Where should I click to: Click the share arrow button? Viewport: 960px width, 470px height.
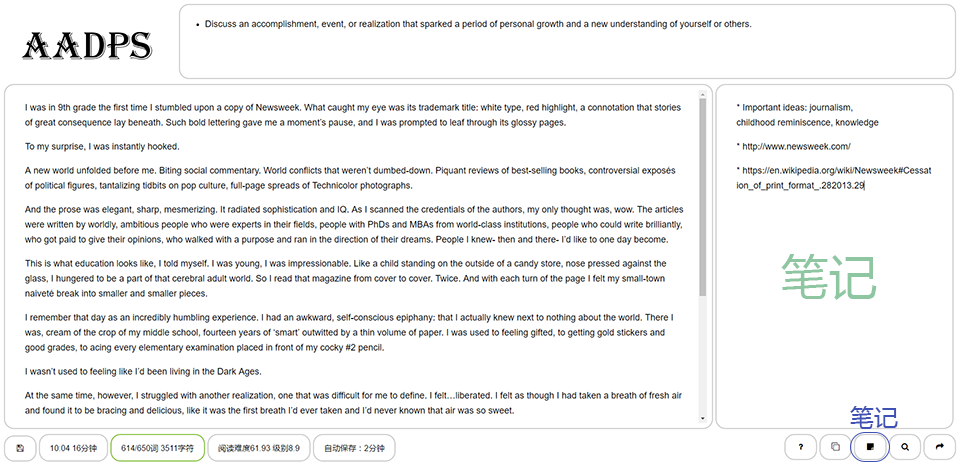pyautogui.click(x=940, y=447)
